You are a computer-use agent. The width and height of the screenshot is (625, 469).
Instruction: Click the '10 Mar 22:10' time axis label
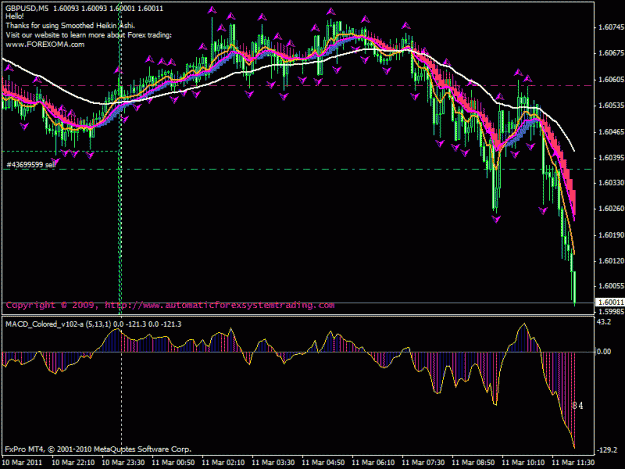tap(73, 463)
